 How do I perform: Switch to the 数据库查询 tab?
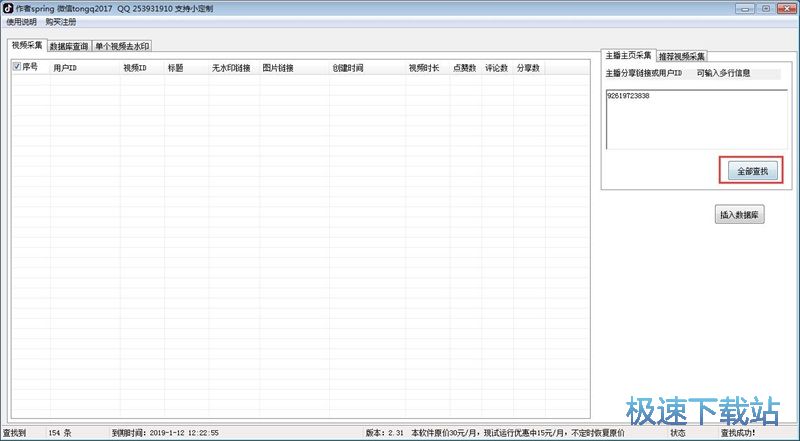pos(69,46)
